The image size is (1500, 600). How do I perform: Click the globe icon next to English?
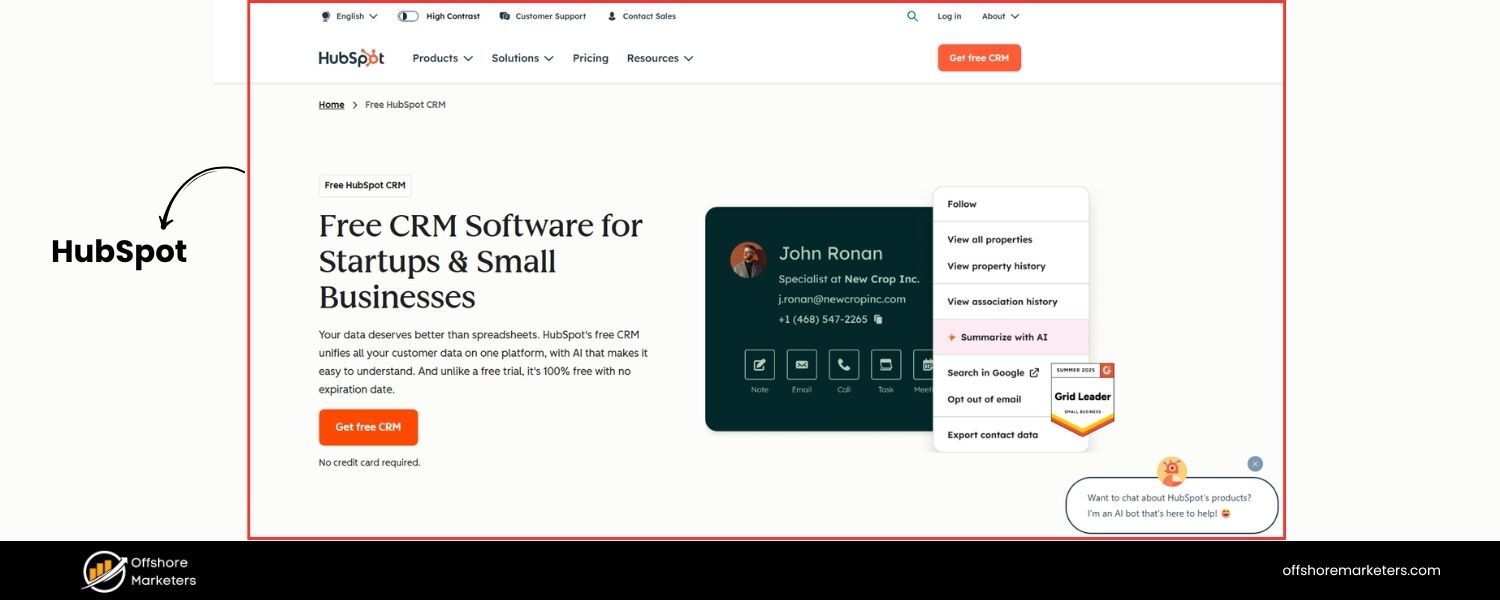(325, 15)
